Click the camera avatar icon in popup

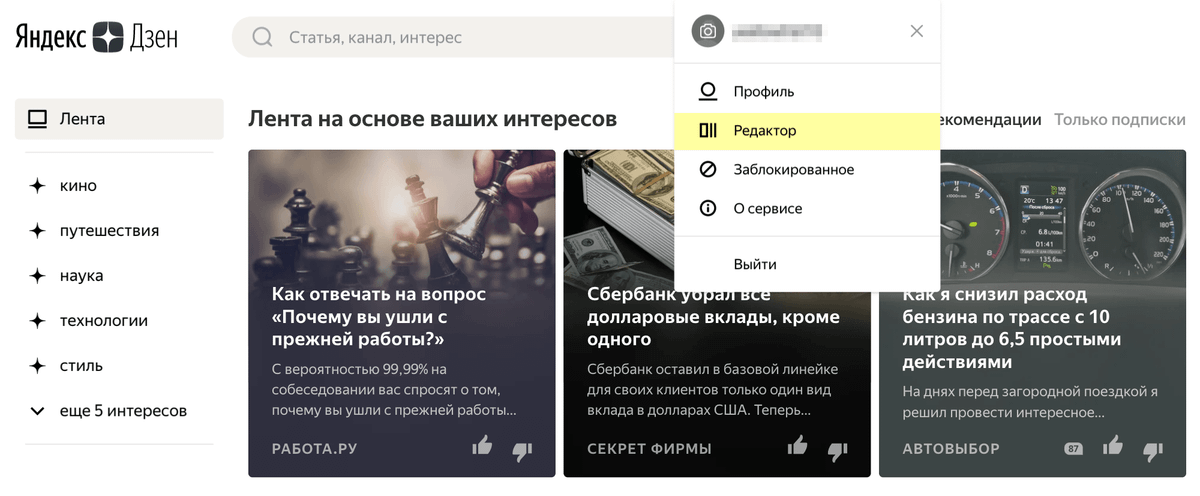click(x=708, y=31)
